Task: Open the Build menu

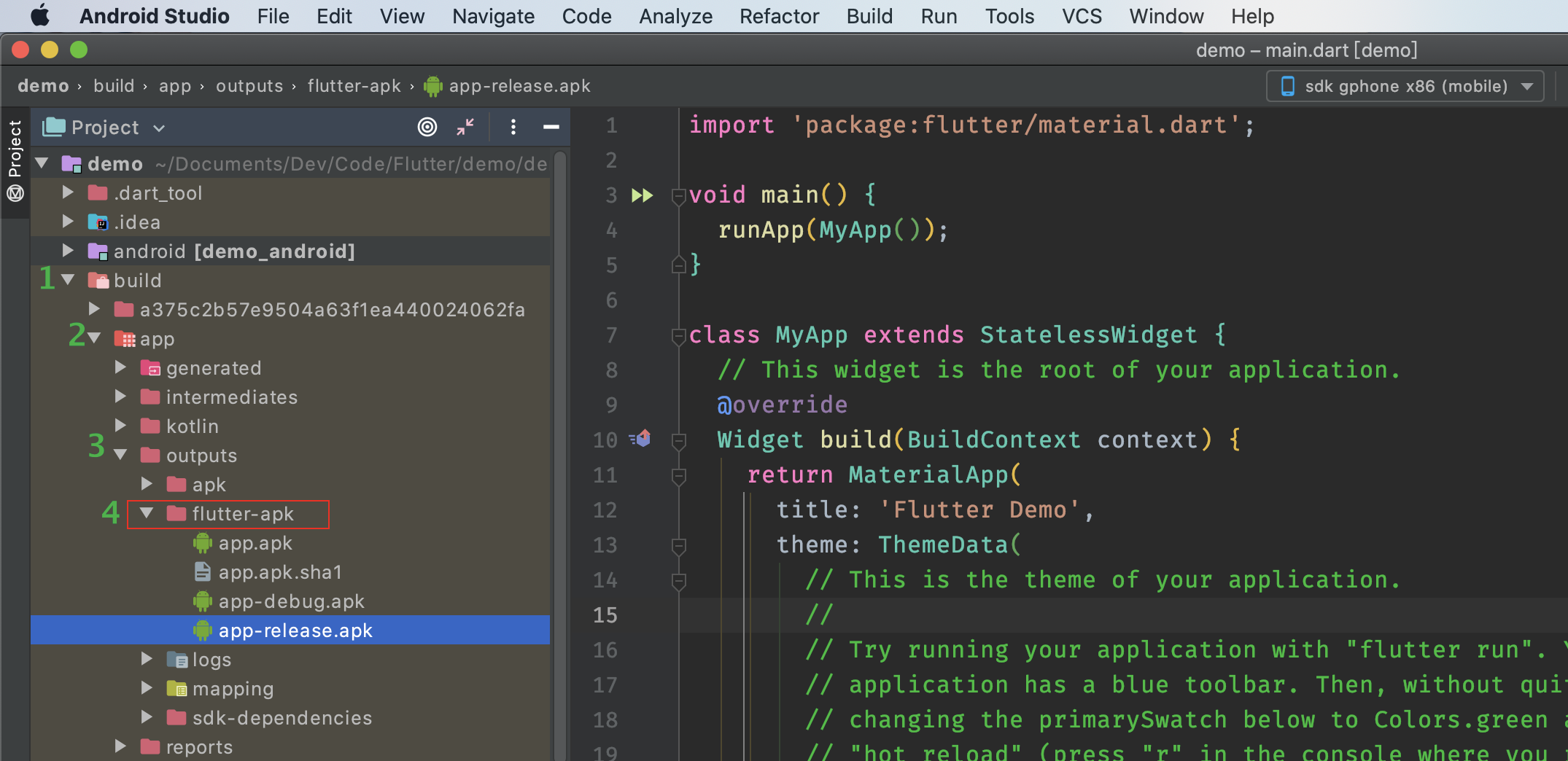Action: [x=869, y=16]
